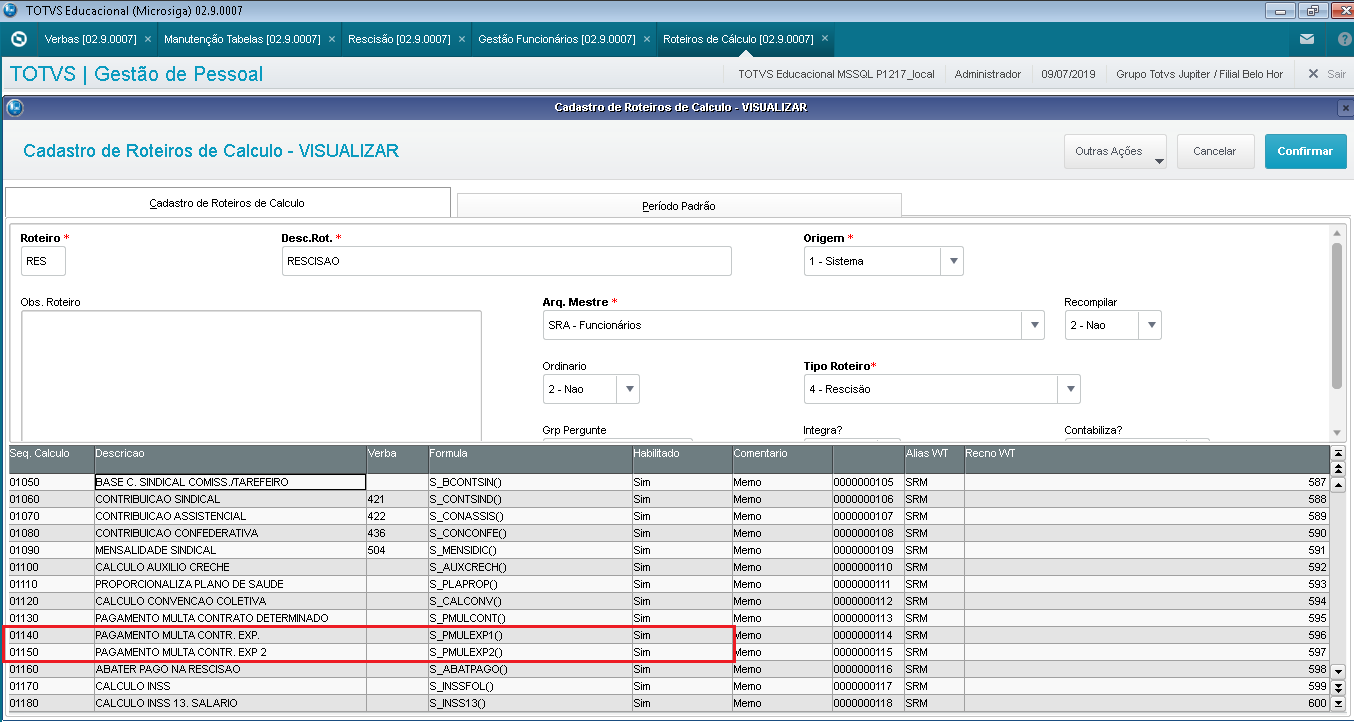This screenshot has height=722, width=1354.
Task: Click formula cell S_PMULEXP1()
Action: [x=530, y=635]
